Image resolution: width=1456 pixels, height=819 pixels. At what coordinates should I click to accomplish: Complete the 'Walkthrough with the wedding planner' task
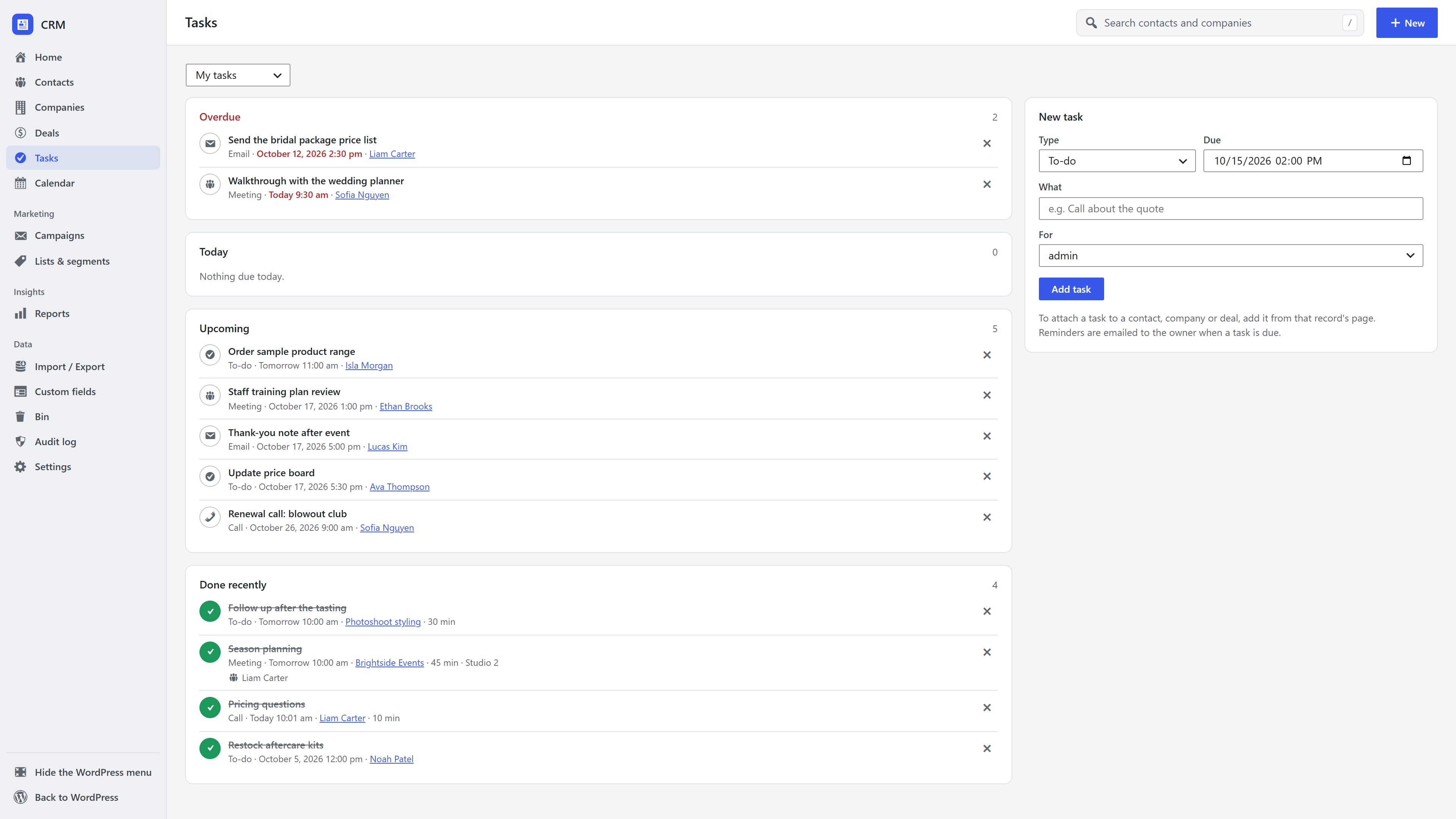click(x=210, y=184)
